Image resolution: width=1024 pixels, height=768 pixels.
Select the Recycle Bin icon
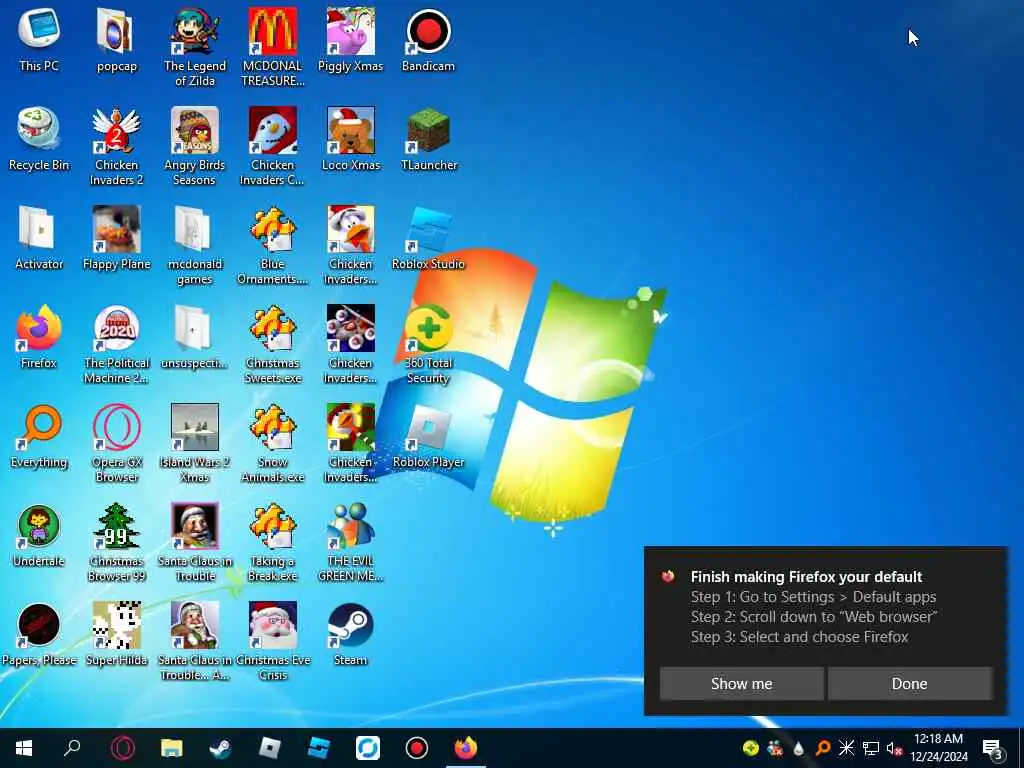click(39, 138)
